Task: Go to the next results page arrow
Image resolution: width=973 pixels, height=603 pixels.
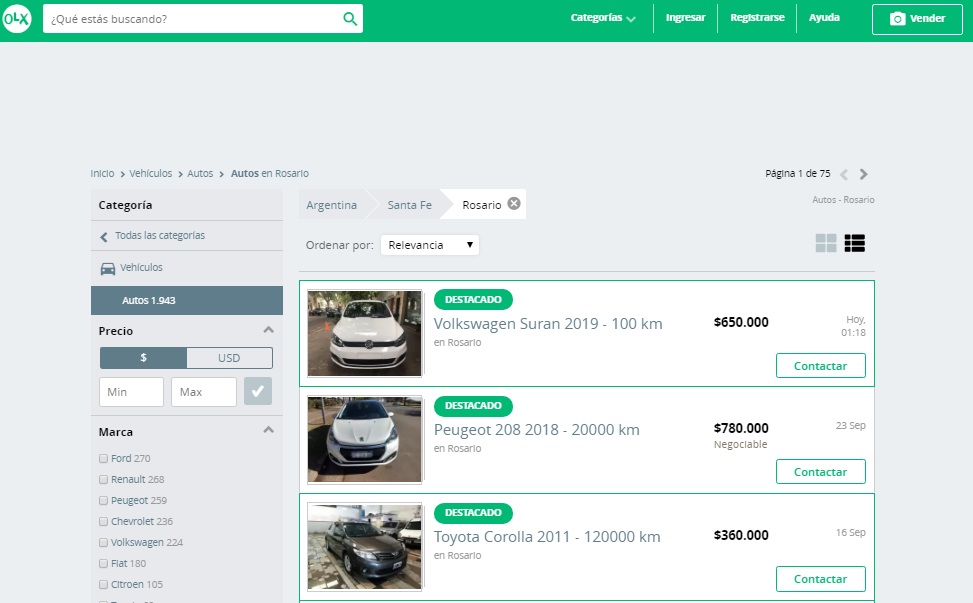Action: coord(863,174)
